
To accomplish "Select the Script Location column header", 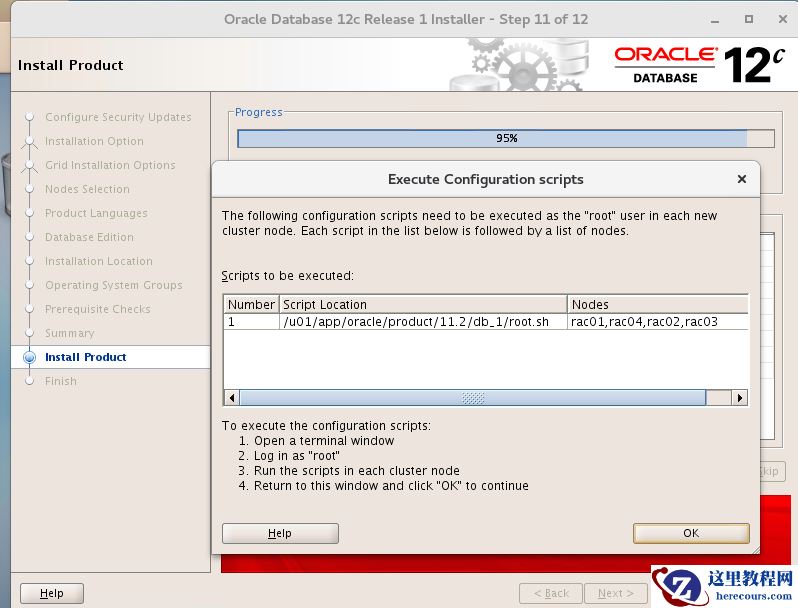I will [423, 304].
